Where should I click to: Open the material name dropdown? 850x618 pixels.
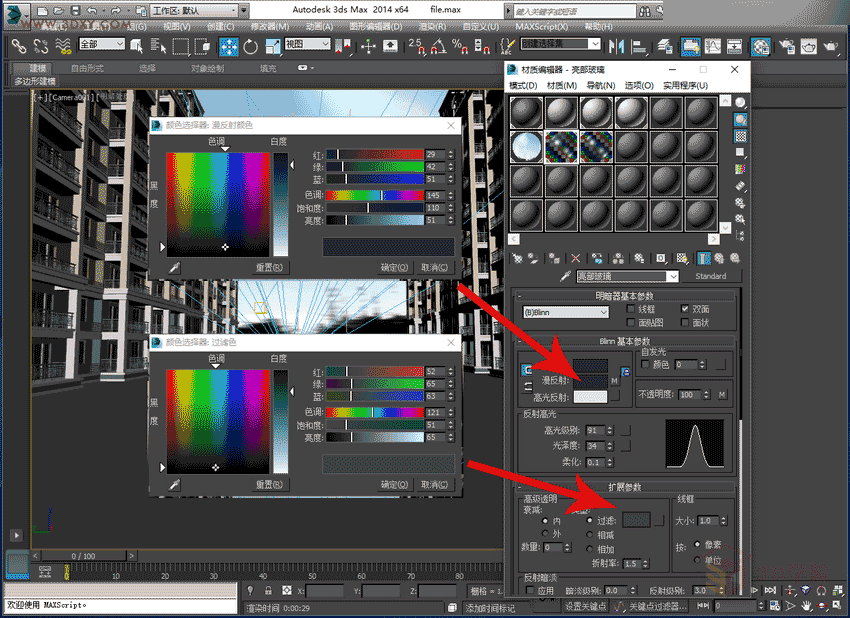pyautogui.click(x=627, y=276)
